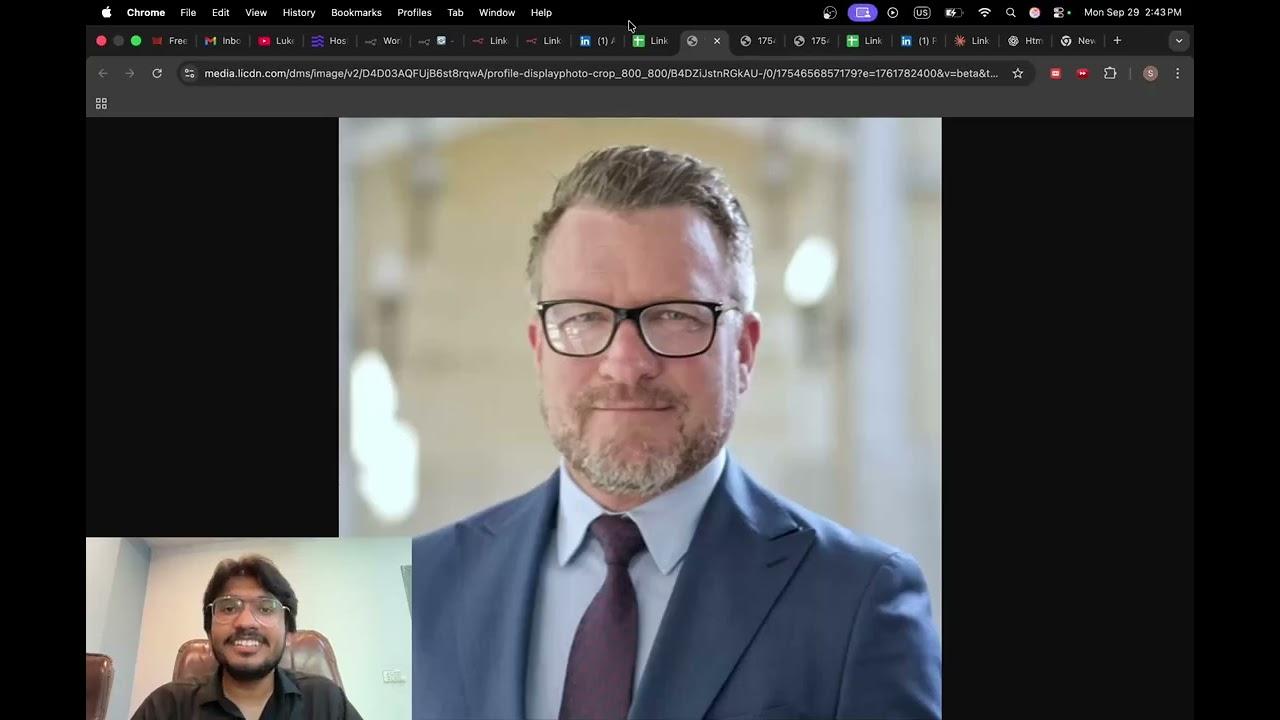Open the Help menu
The width and height of the screenshot is (1280, 720).
(541, 13)
